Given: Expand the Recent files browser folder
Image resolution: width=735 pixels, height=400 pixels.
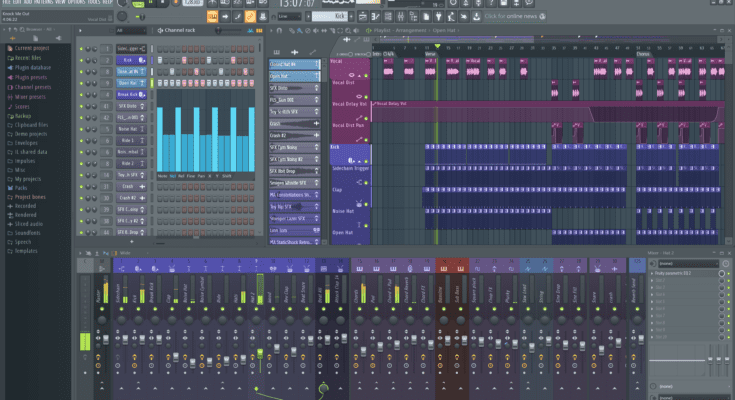Looking at the screenshot, I should [x=28, y=58].
